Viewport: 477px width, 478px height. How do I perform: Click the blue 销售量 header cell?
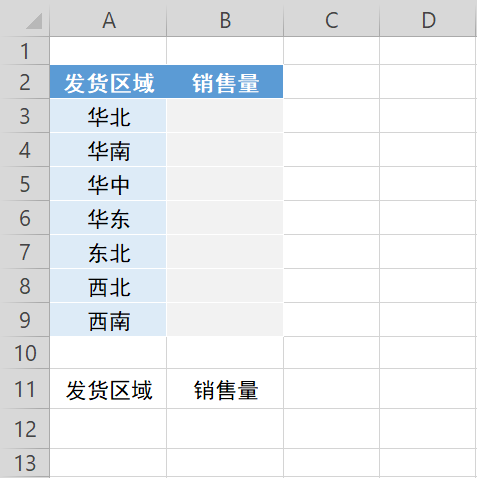coord(225,82)
